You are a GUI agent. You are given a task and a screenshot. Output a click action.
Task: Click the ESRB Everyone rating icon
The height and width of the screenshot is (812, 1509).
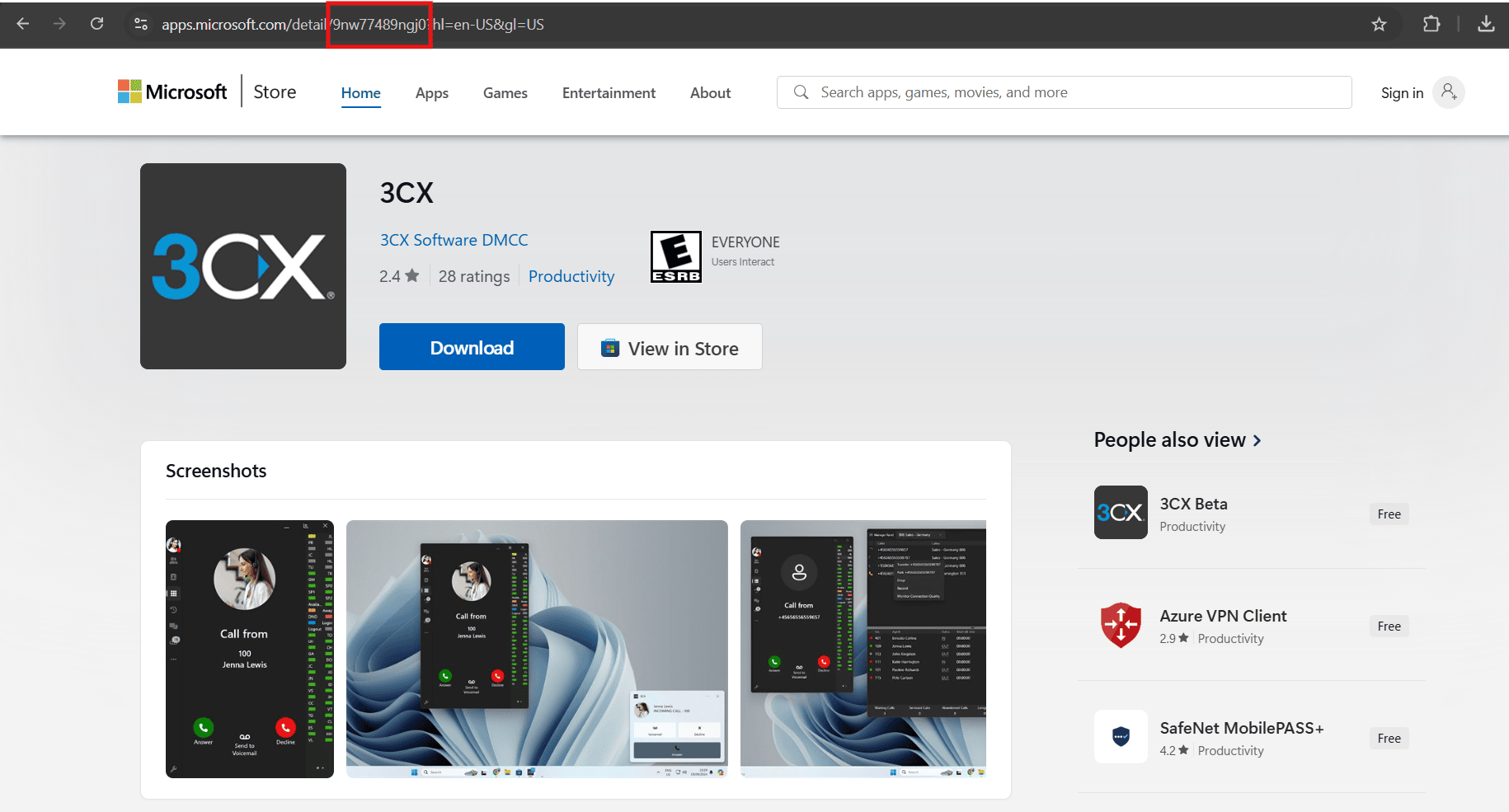[675, 256]
